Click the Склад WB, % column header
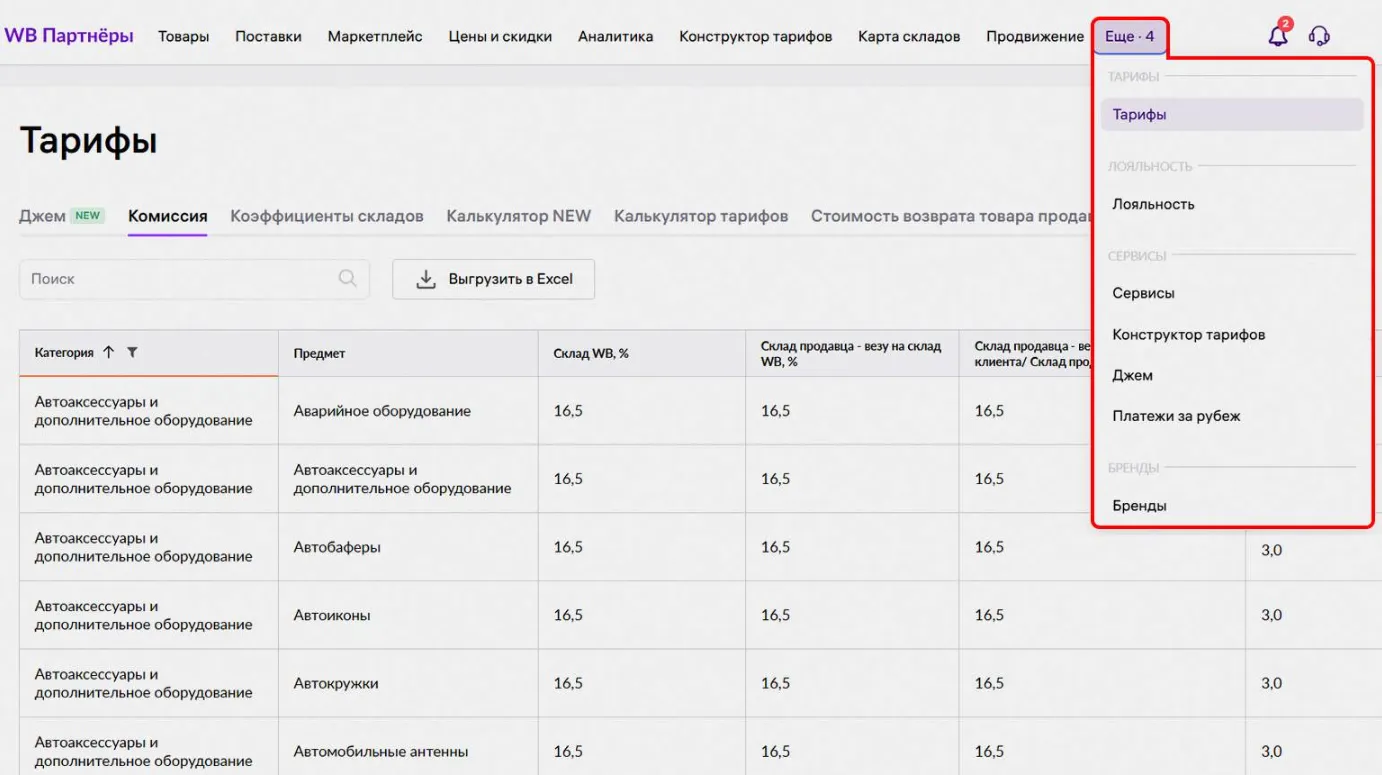The height and width of the screenshot is (775, 1382). [591, 353]
